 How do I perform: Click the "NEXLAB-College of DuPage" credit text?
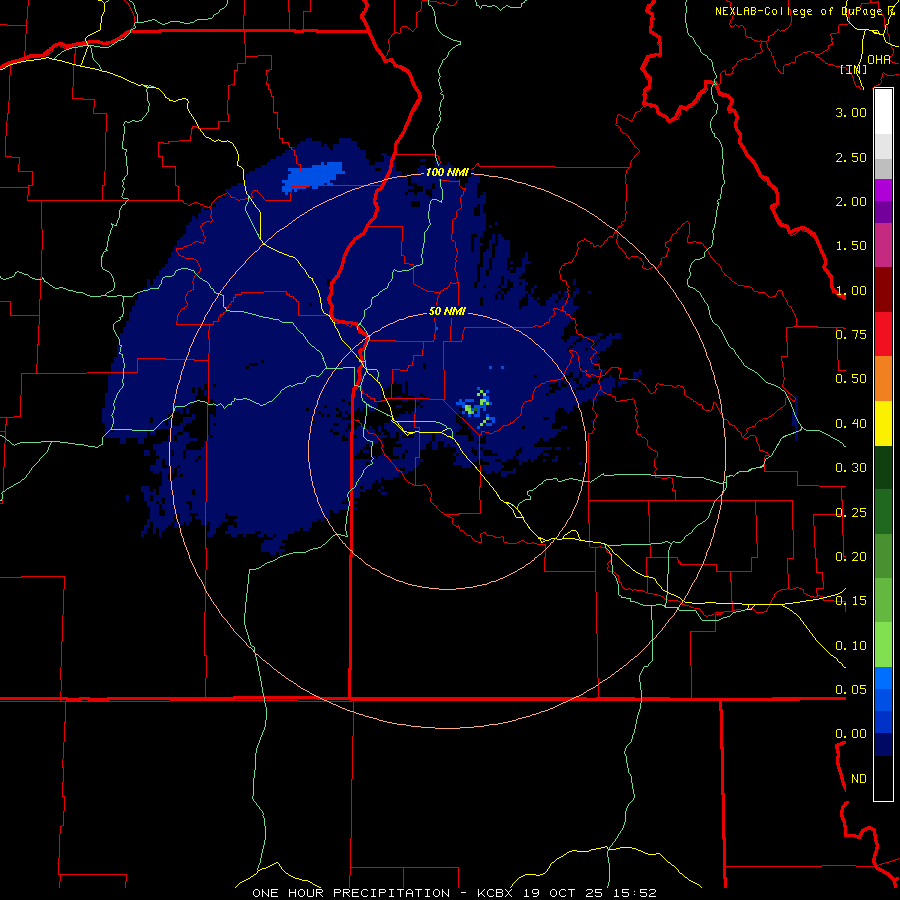coord(801,11)
